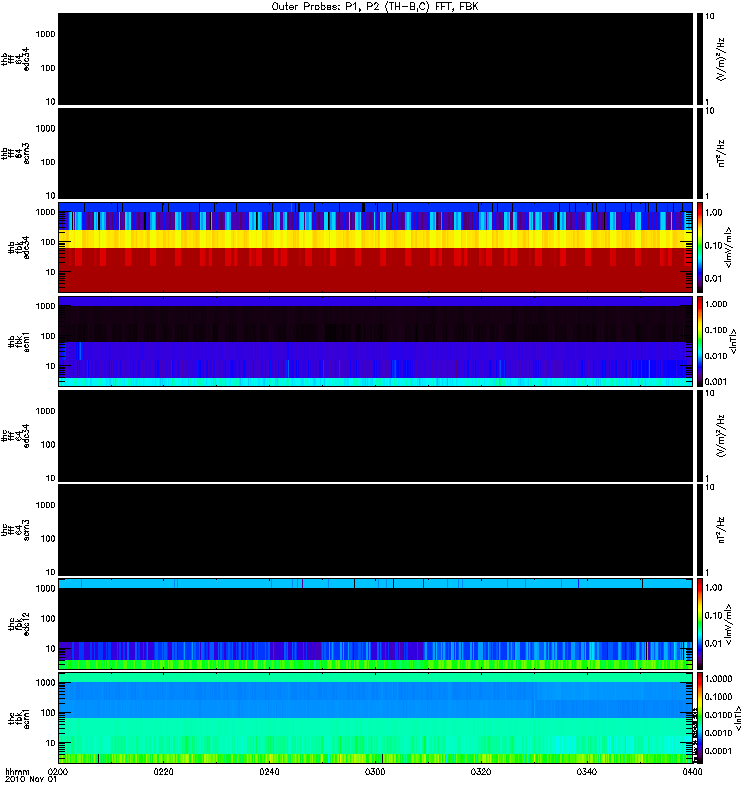Click the 0.100 color scale value of thb fbk scm1
The height and width of the screenshot is (800, 750).
tap(716, 330)
